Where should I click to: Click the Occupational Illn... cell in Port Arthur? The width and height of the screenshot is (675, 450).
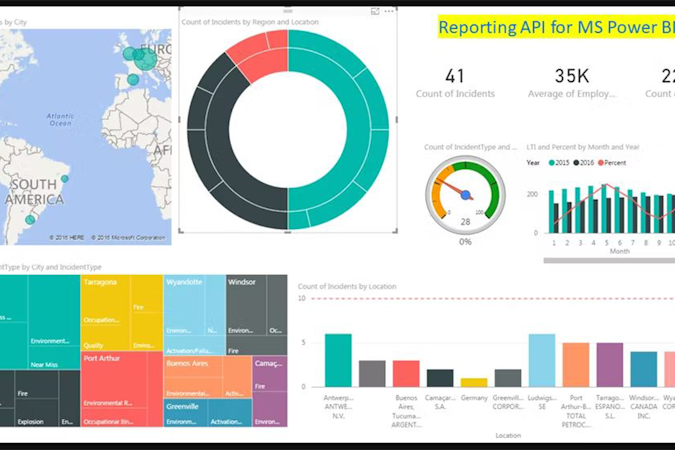tap(114, 418)
